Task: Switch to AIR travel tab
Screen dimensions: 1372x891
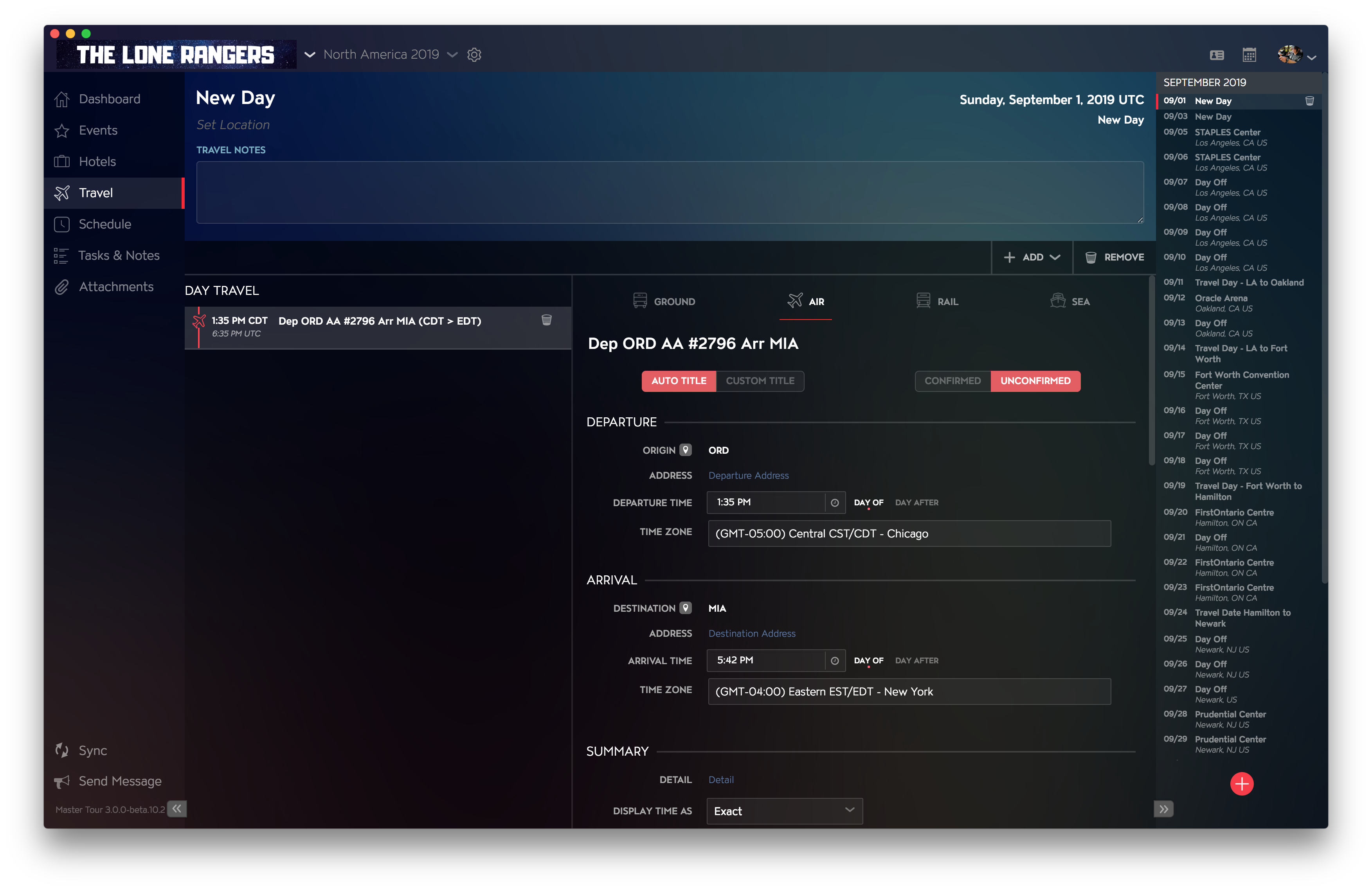Action: 805,302
